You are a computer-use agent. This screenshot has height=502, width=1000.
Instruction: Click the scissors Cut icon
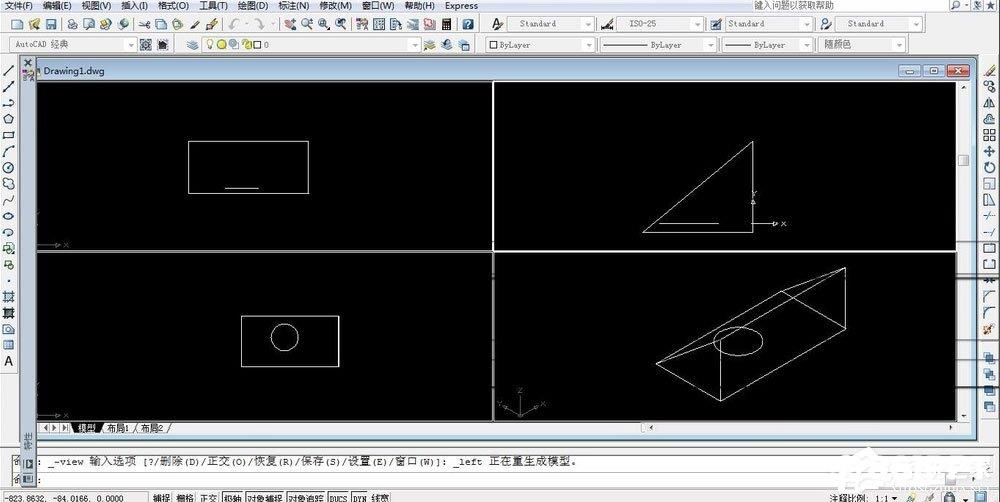tap(145, 24)
